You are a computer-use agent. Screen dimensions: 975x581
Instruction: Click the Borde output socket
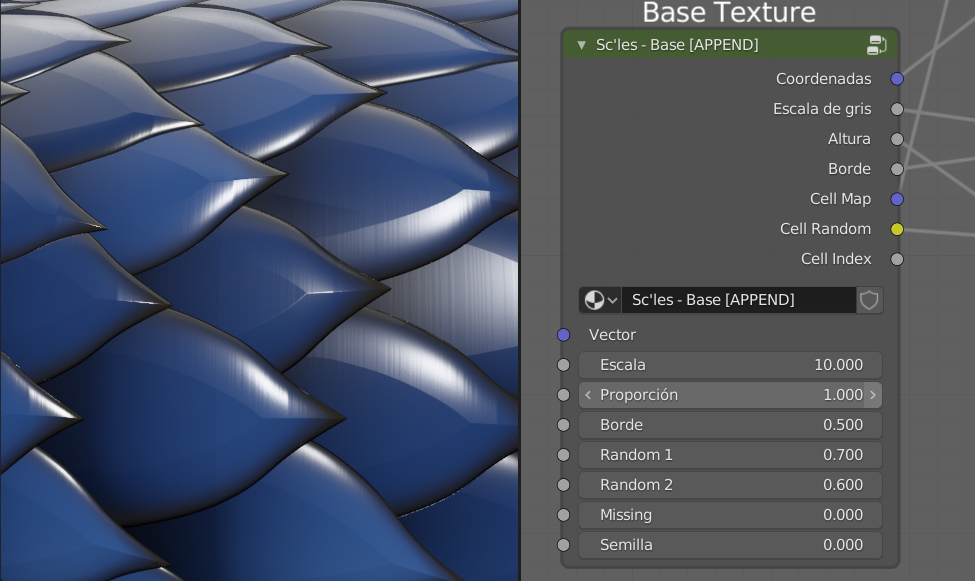(x=897, y=168)
